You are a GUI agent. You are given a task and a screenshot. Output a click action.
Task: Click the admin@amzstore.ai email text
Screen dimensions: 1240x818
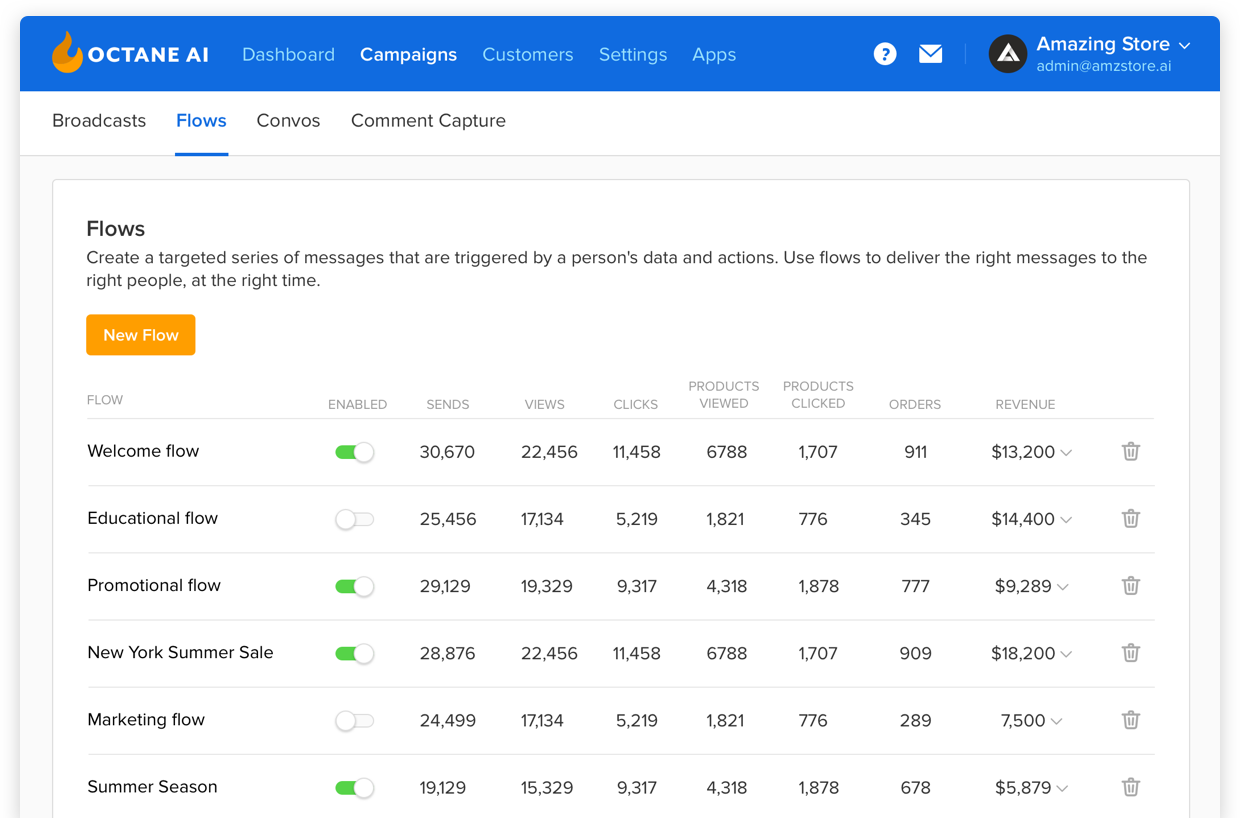[x=1104, y=66]
